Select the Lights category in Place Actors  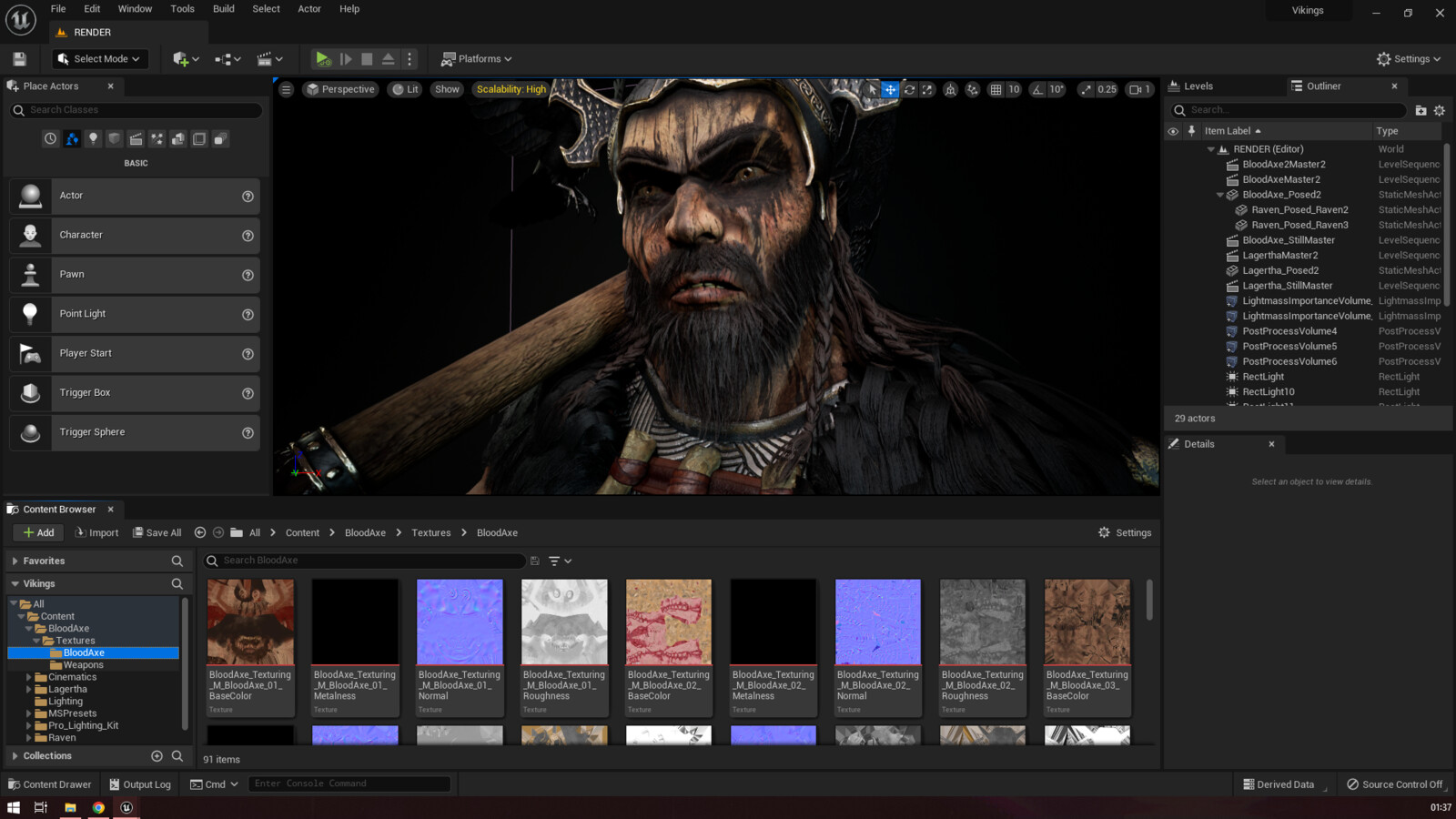click(93, 139)
